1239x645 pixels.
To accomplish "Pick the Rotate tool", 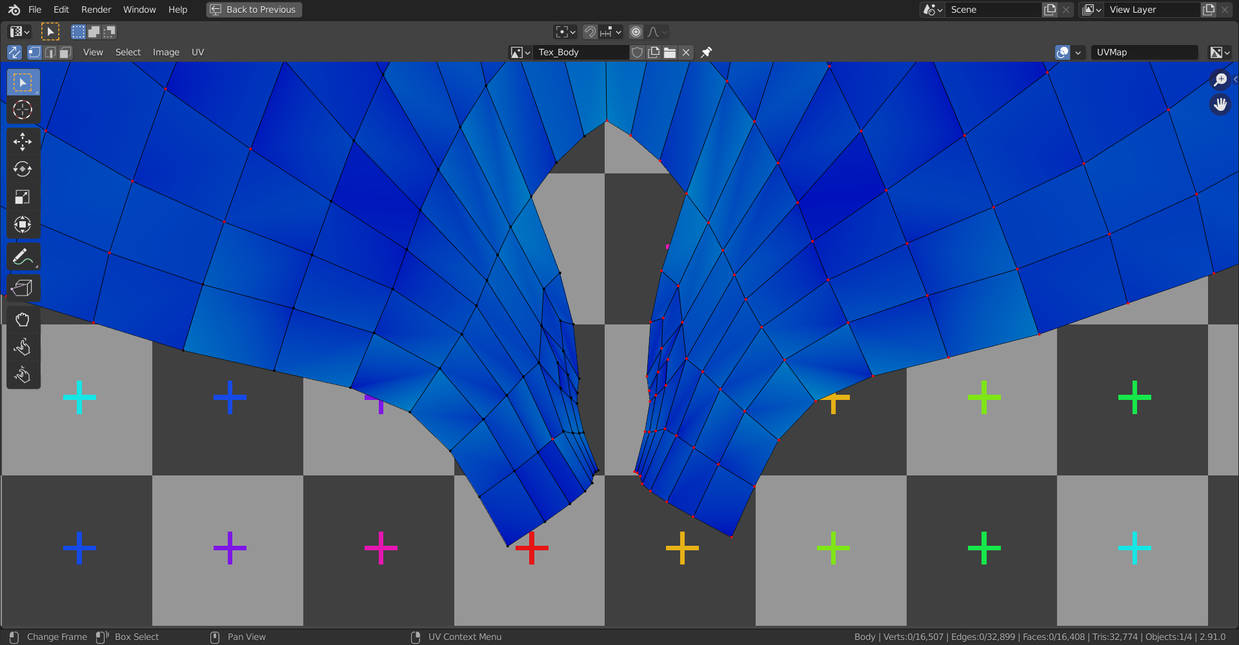I will 22,170.
